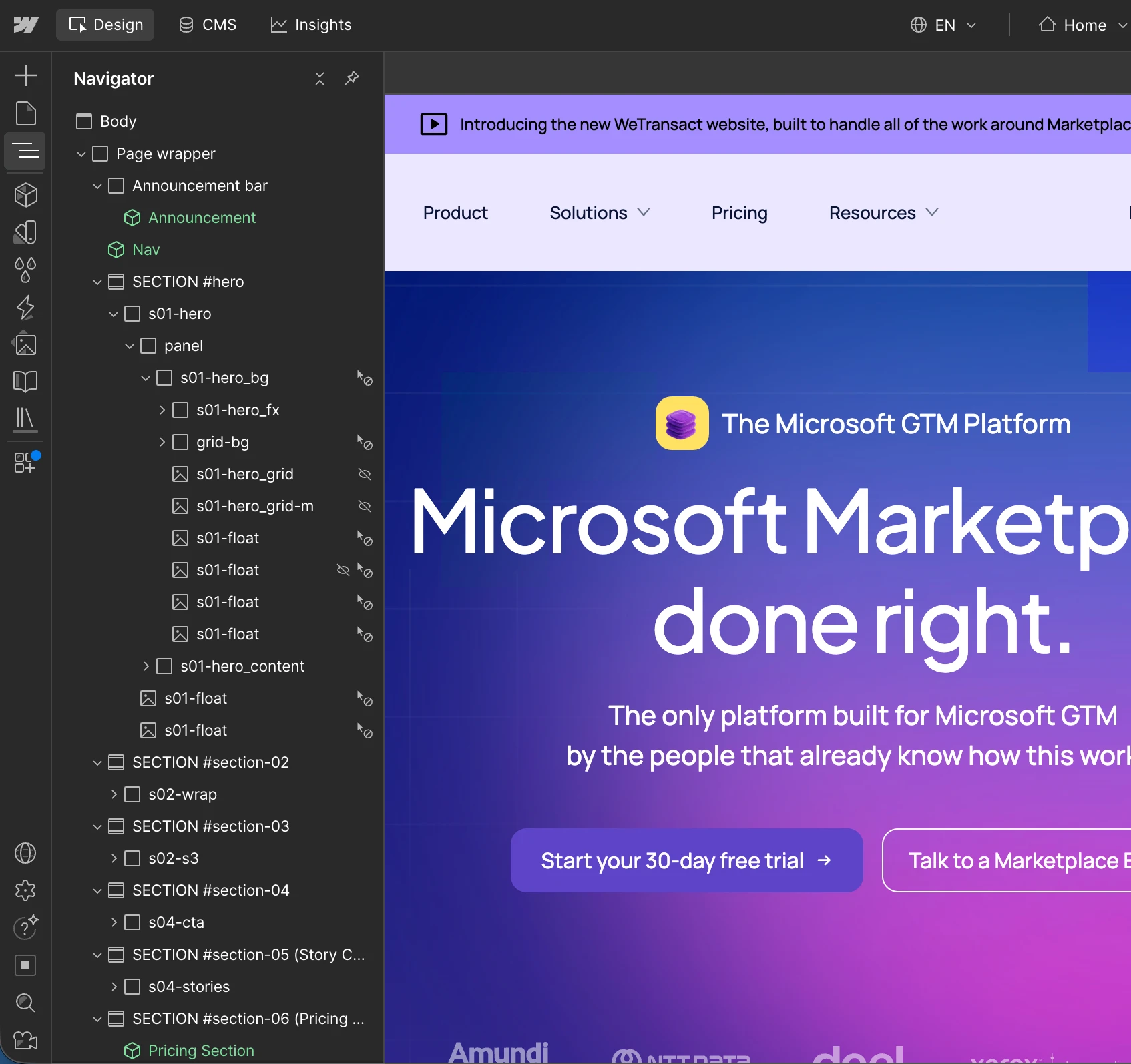Open the EN locale dropdown

tap(943, 25)
